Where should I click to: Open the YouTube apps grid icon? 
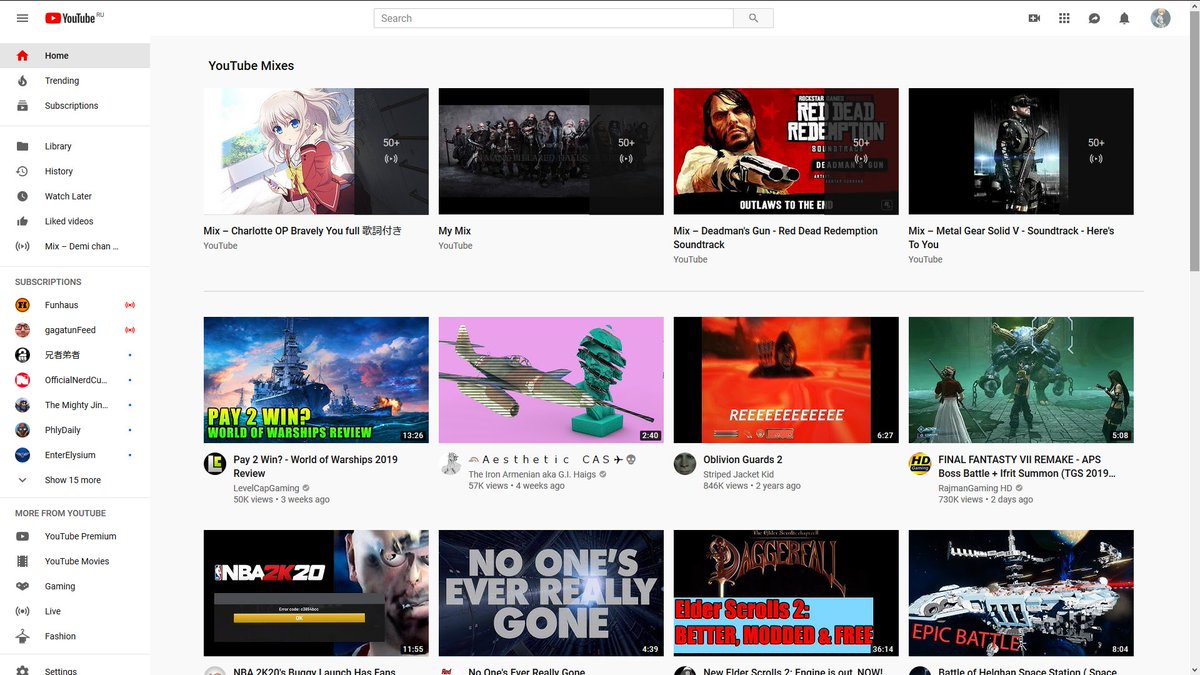coord(1064,18)
